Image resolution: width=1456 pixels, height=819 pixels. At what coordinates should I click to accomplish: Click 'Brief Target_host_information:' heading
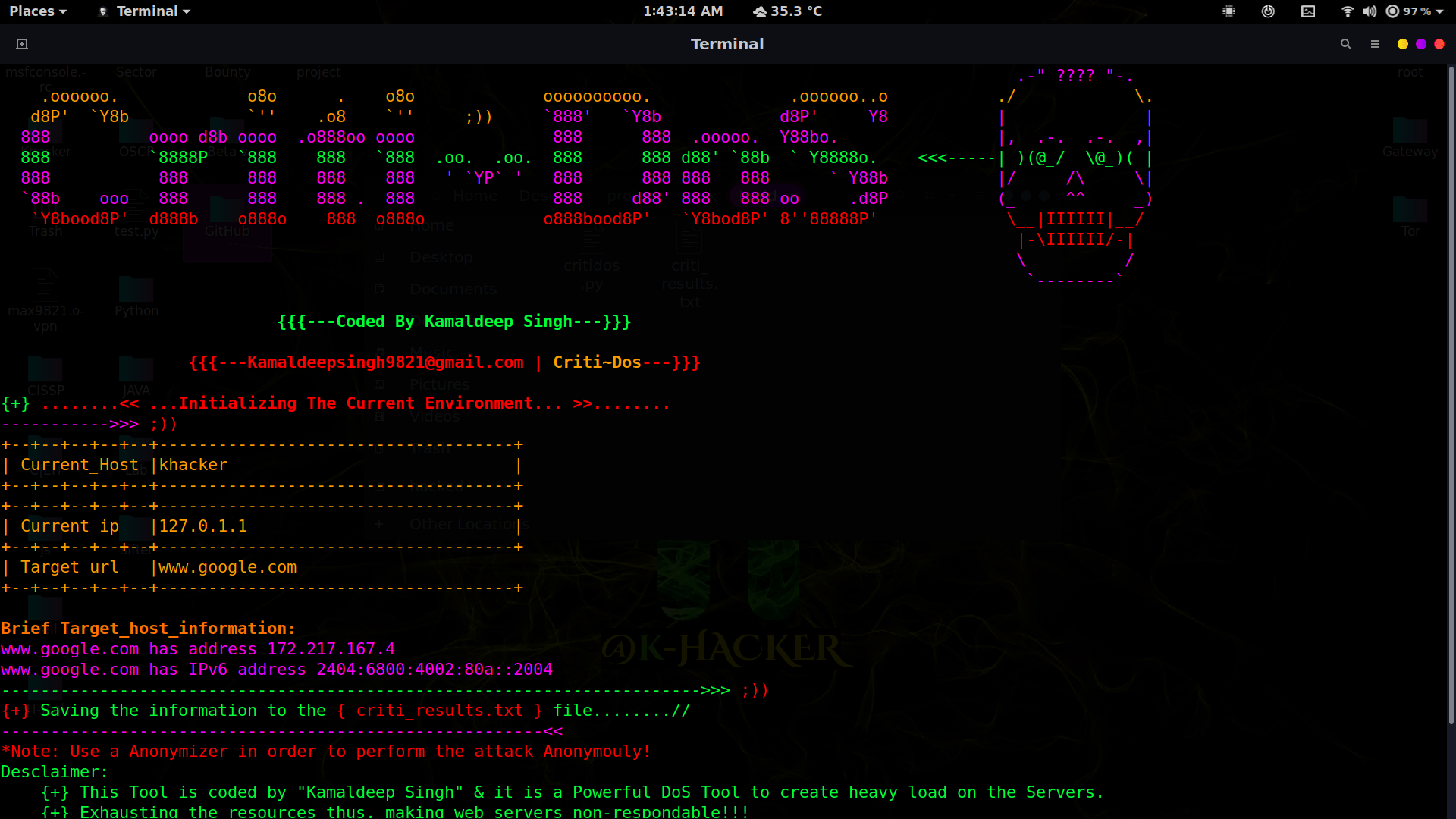(148, 629)
